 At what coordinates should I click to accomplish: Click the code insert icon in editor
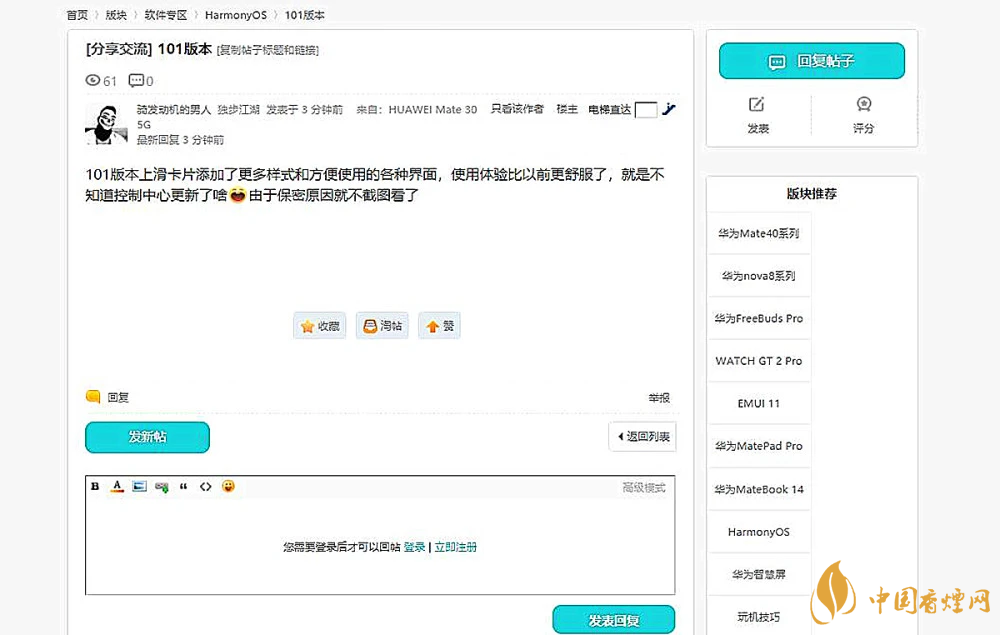coord(205,487)
